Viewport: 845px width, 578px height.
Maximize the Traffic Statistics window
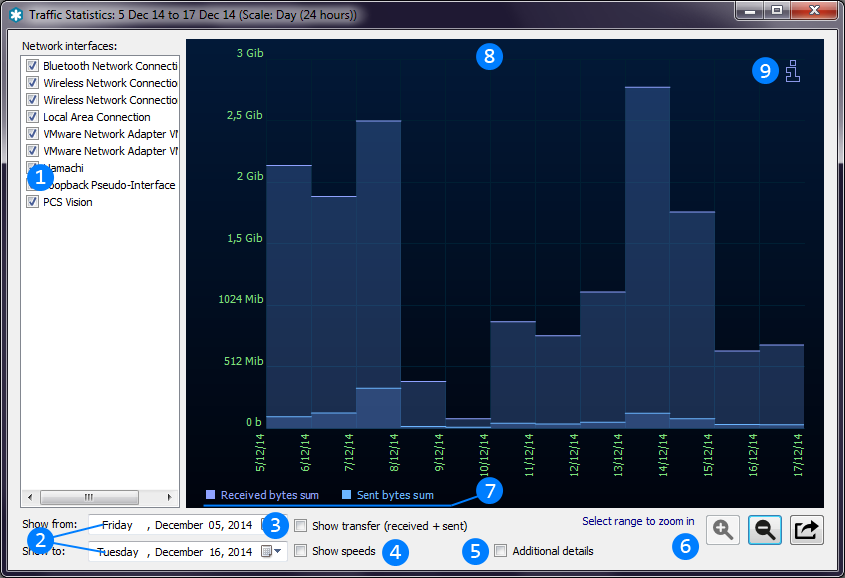point(777,10)
